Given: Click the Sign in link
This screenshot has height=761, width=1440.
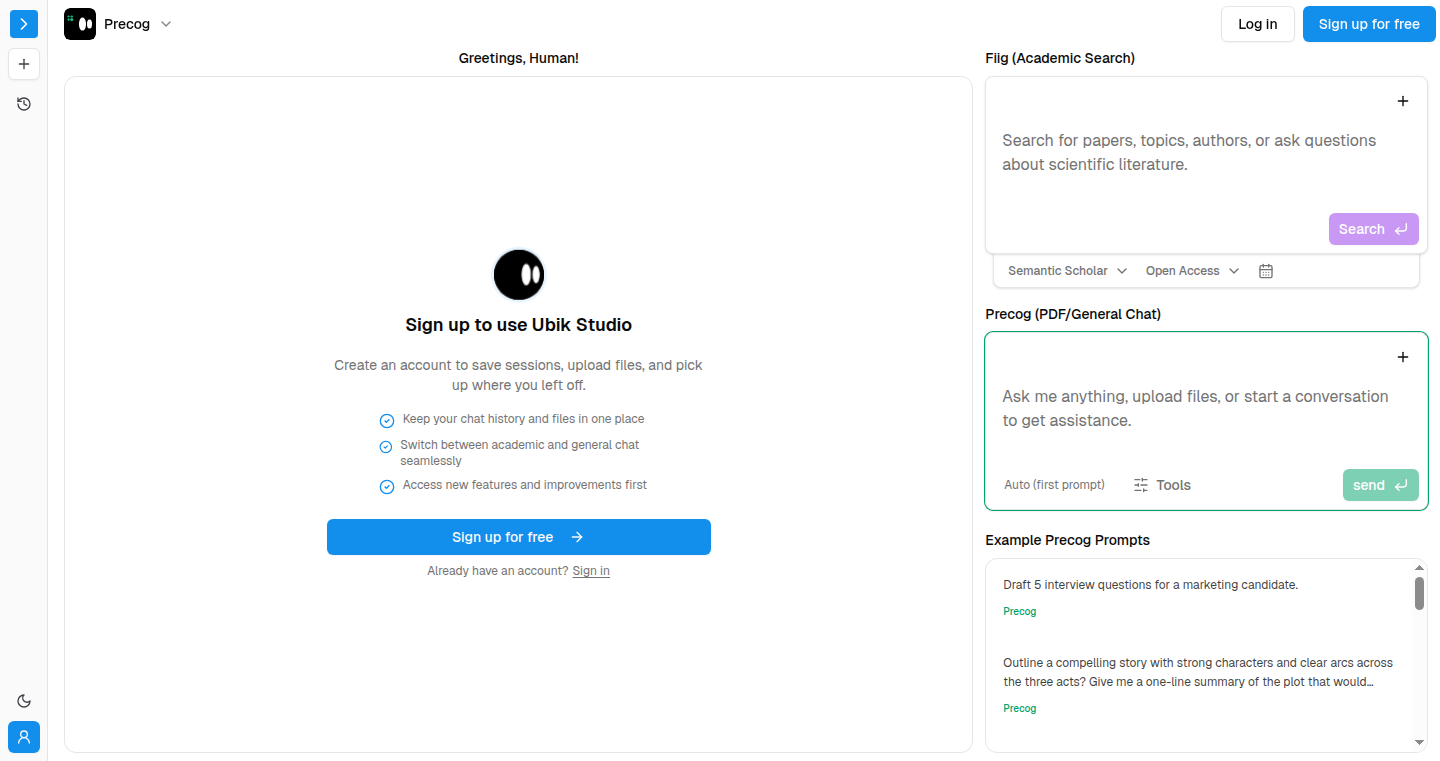Looking at the screenshot, I should (591, 571).
